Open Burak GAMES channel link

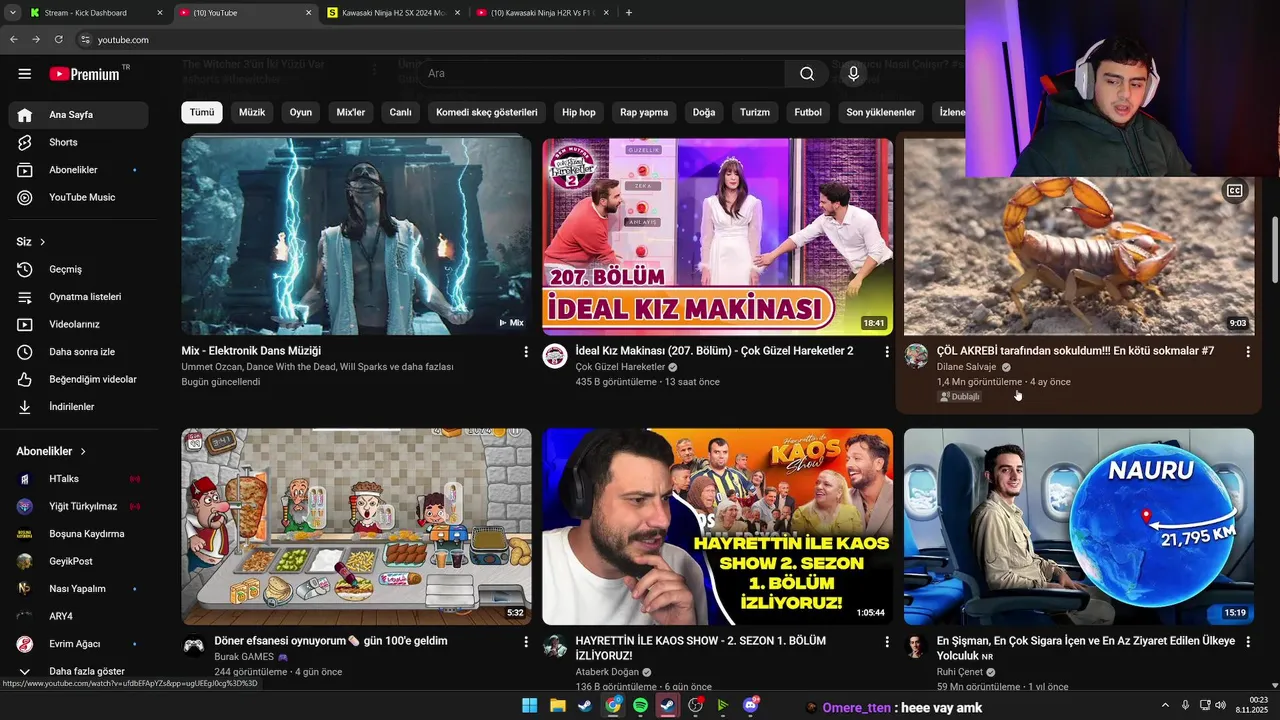tap(244, 657)
